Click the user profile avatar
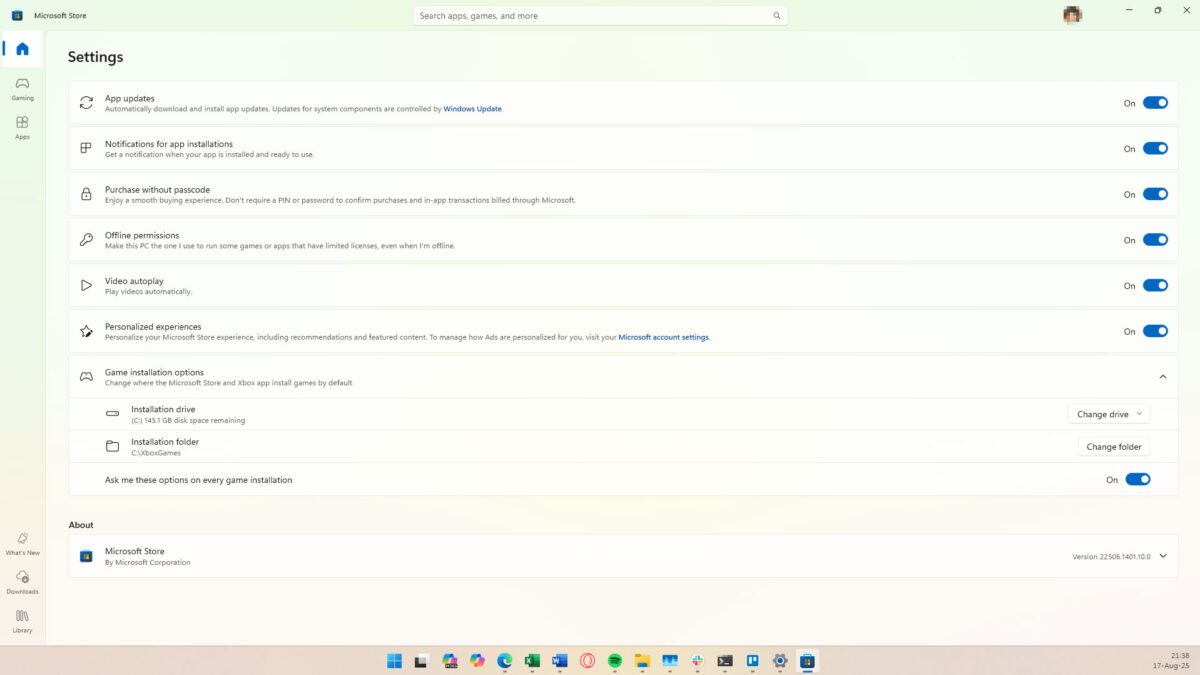Image resolution: width=1200 pixels, height=675 pixels. coord(1072,15)
